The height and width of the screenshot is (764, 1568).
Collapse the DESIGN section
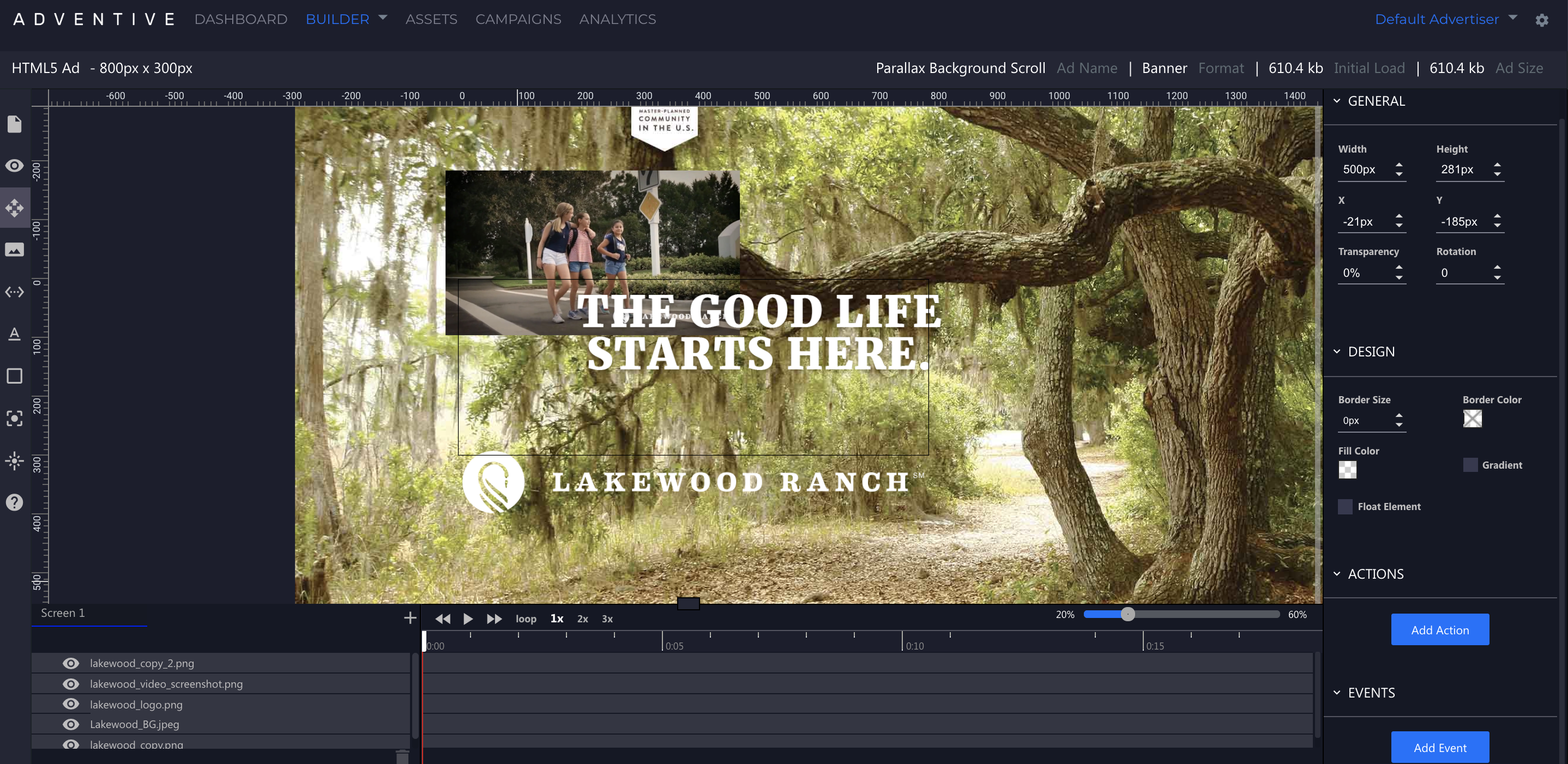(x=1337, y=351)
